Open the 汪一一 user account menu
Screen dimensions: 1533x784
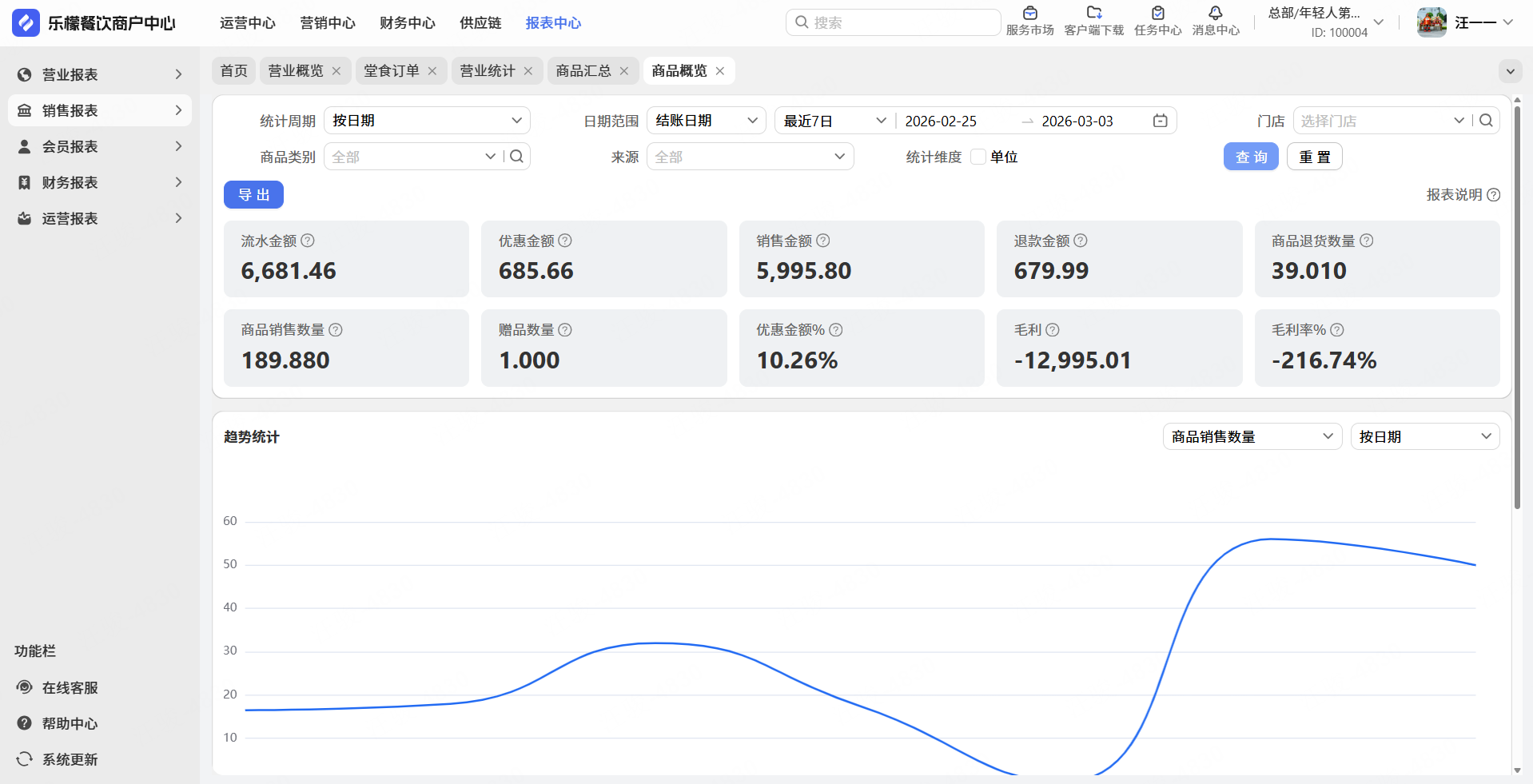point(1484,22)
